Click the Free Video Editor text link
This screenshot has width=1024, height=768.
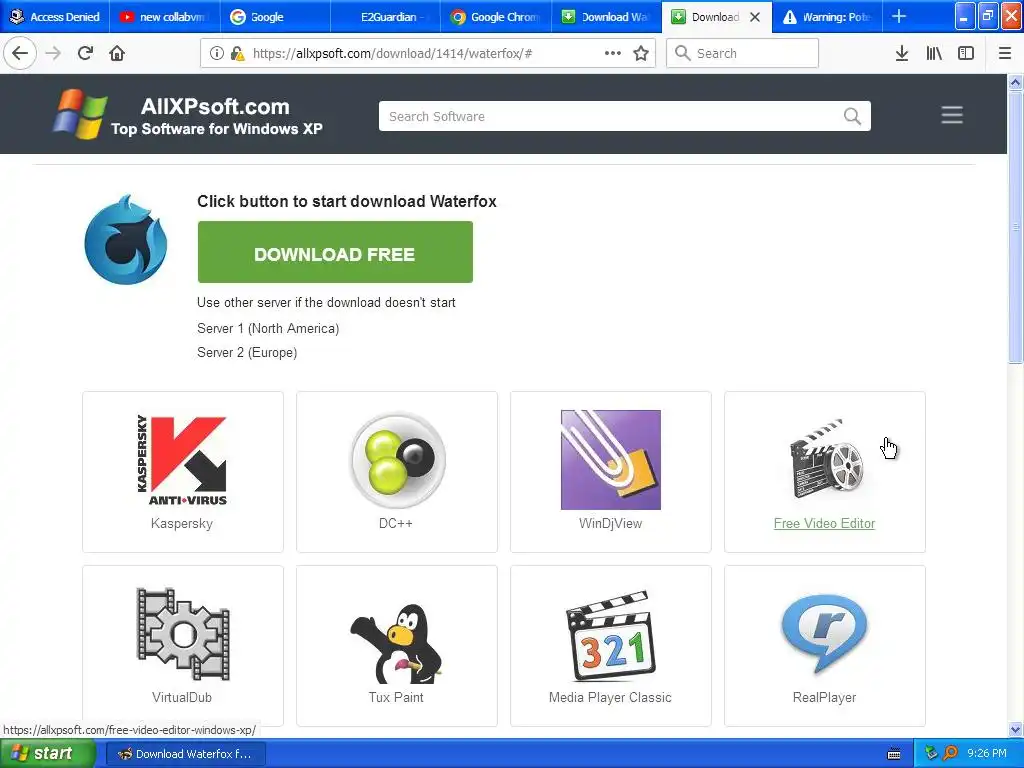pos(824,523)
